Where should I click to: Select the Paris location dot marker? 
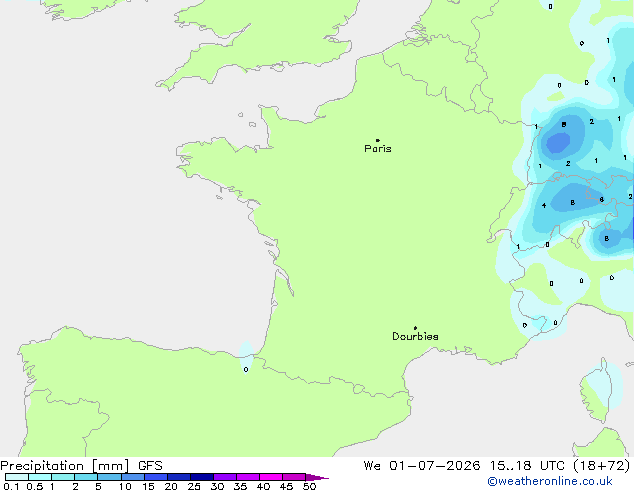[x=378, y=140]
